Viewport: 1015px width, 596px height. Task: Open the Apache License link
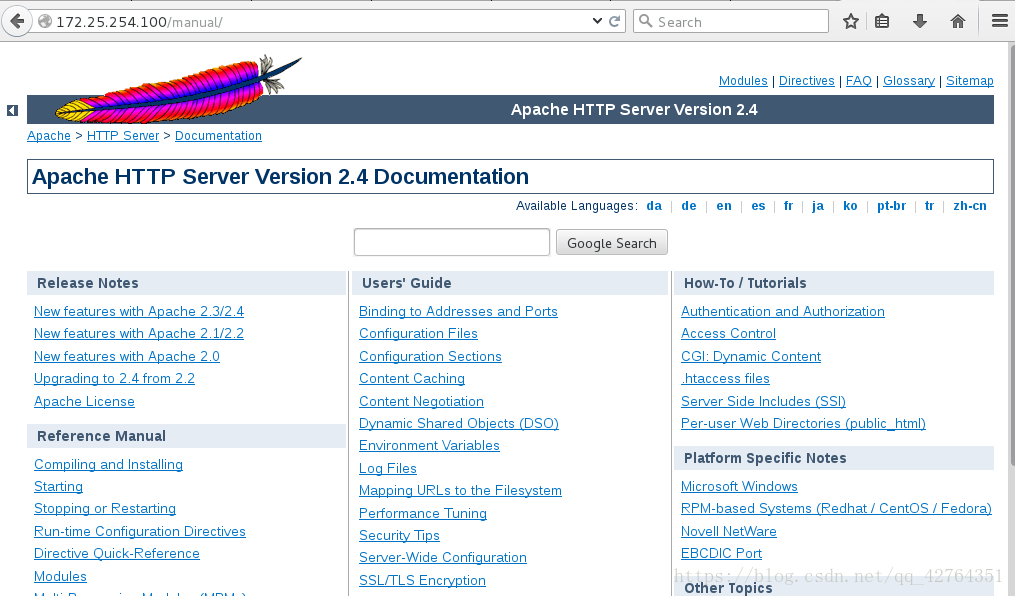[x=84, y=401]
